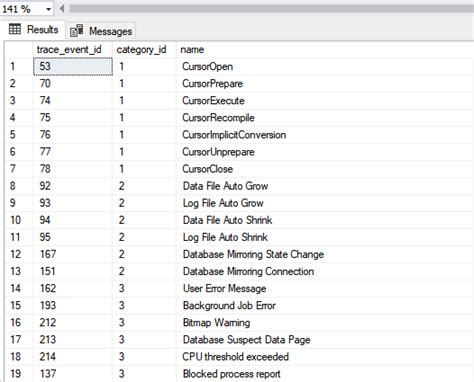Click trace_event_id value 137
This screenshot has height=382, width=474.
pyautogui.click(x=73, y=374)
